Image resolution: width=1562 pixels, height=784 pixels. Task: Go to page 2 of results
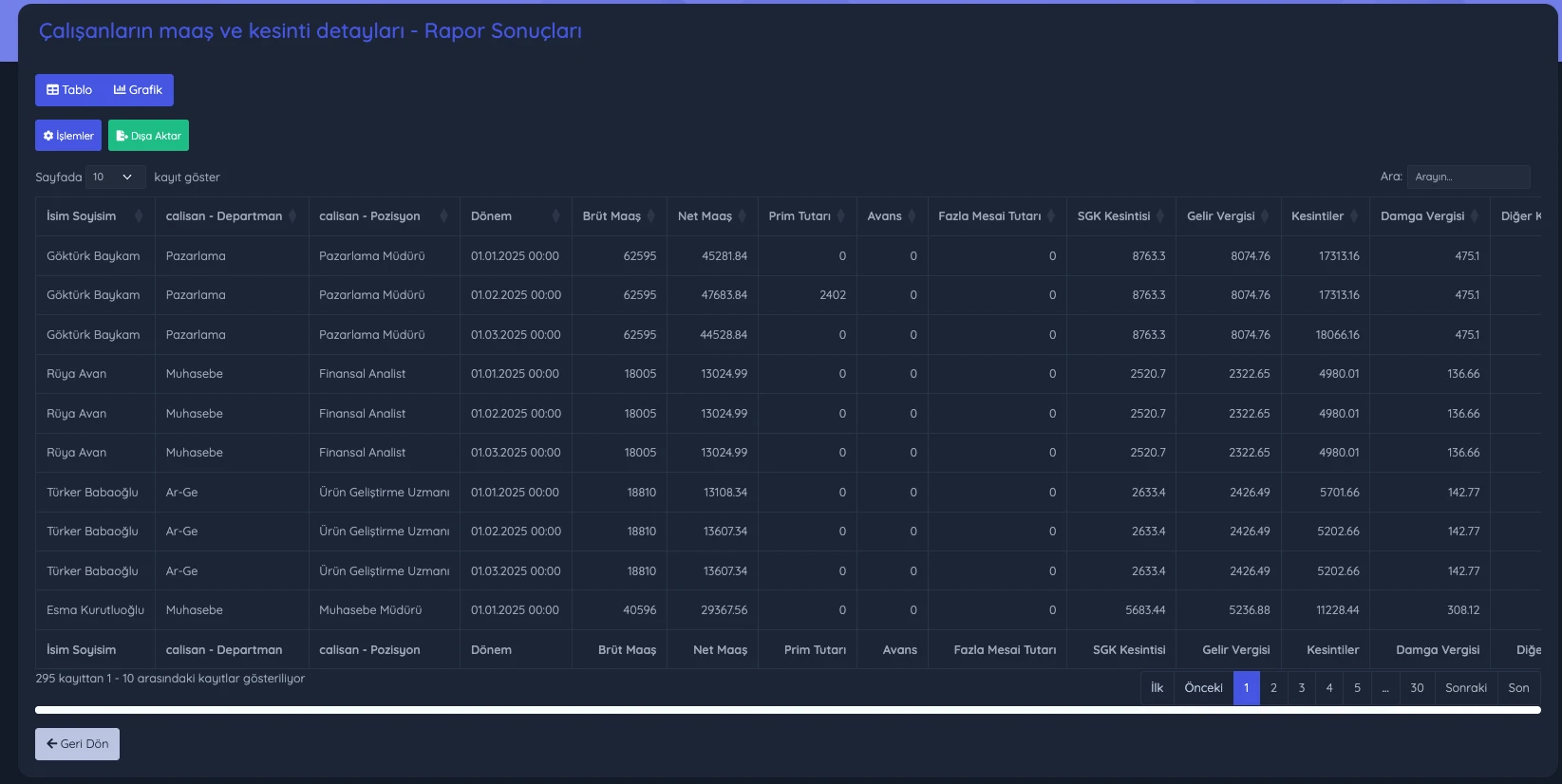(1273, 688)
